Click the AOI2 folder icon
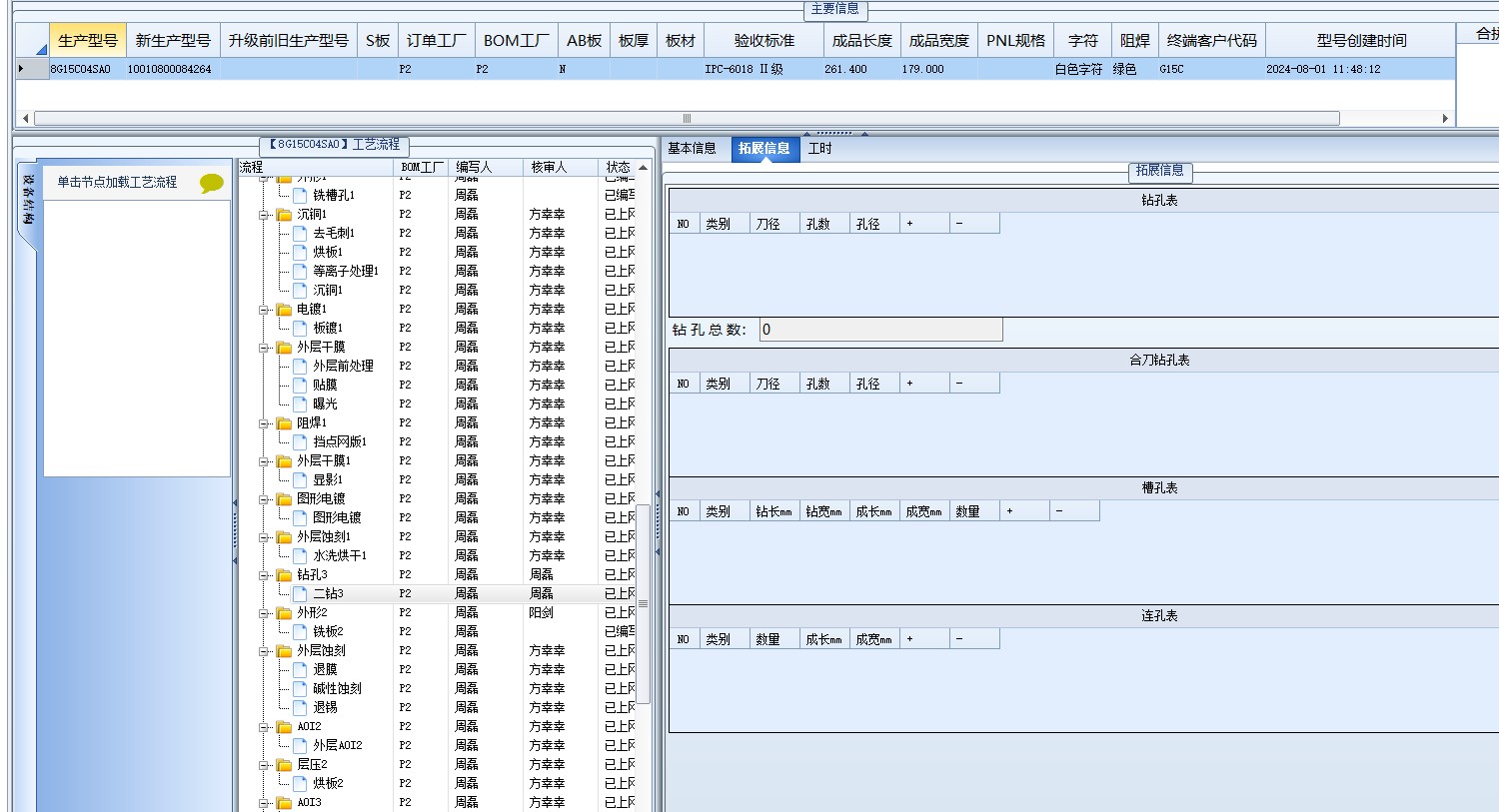 coord(284,727)
